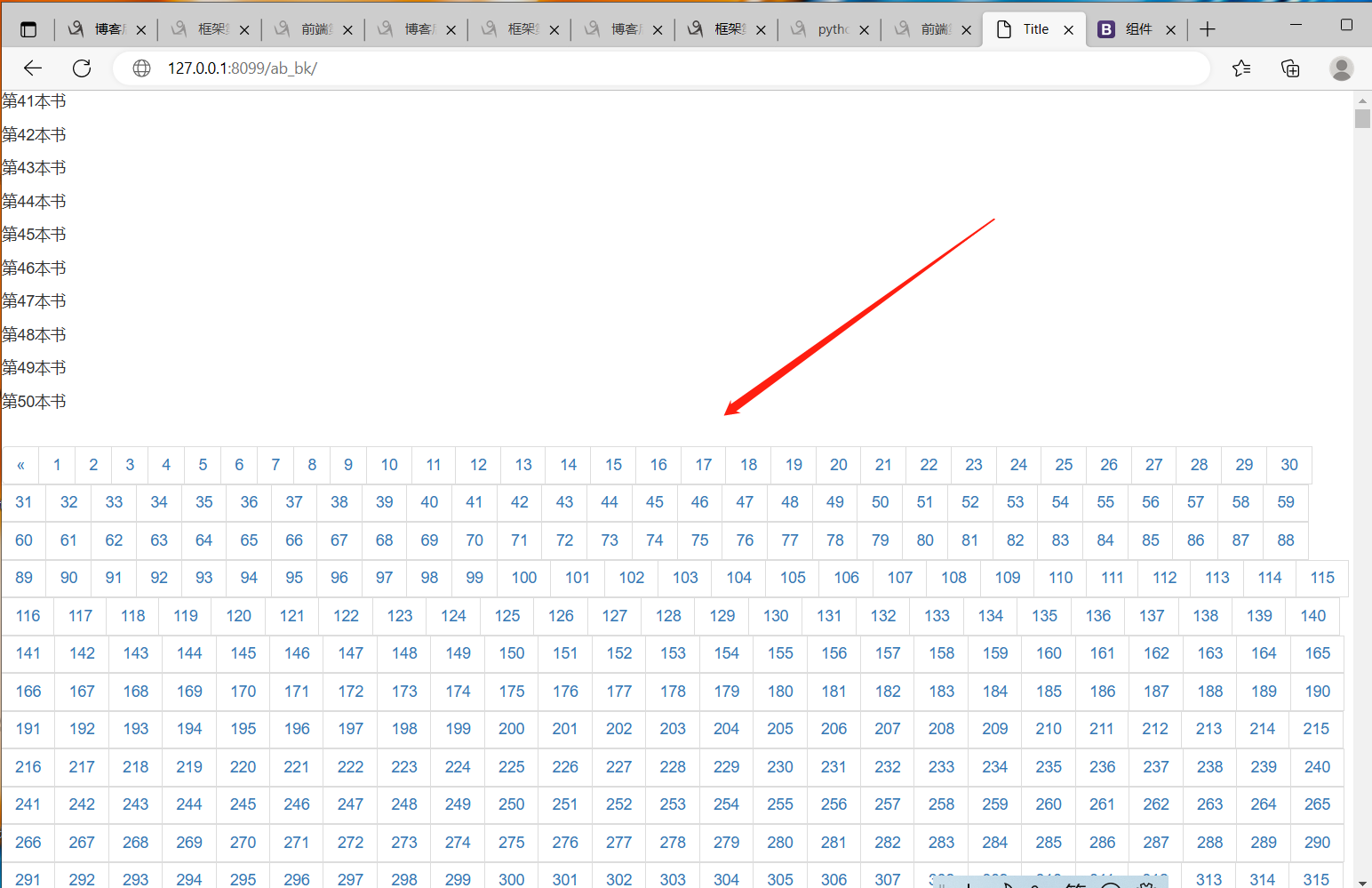Open pagination page 59
This screenshot has height=888, width=1372.
click(x=1286, y=502)
